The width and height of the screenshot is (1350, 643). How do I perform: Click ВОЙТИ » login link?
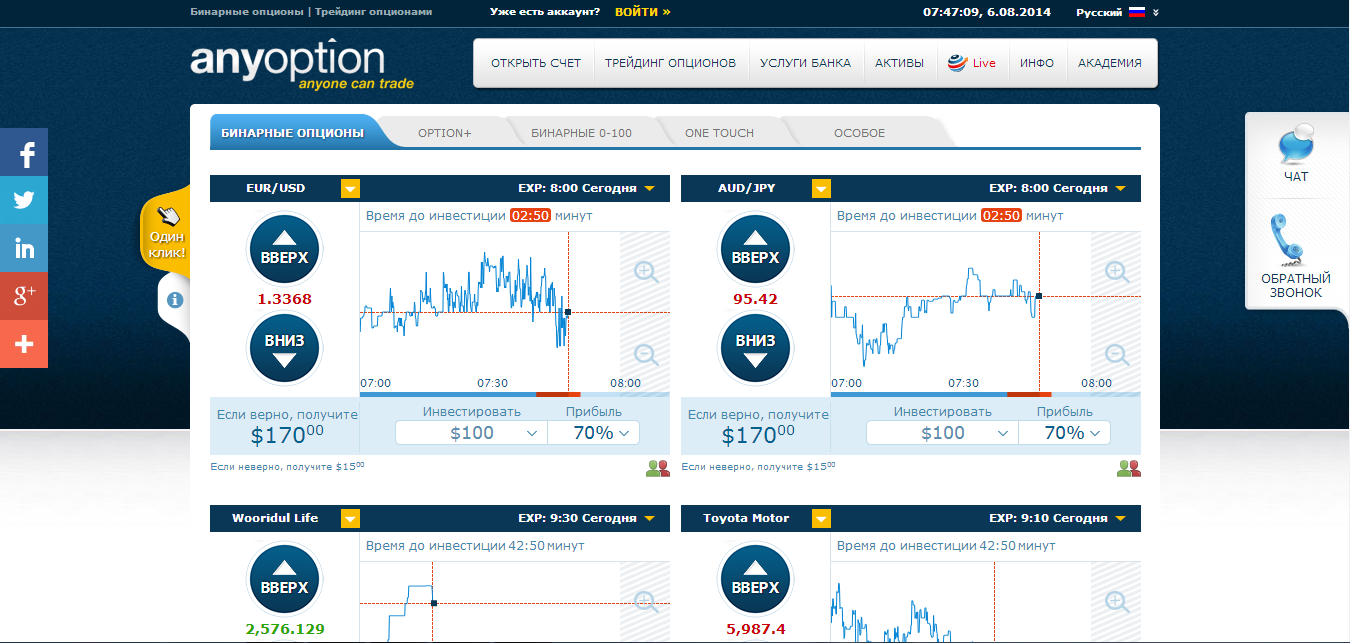click(643, 13)
